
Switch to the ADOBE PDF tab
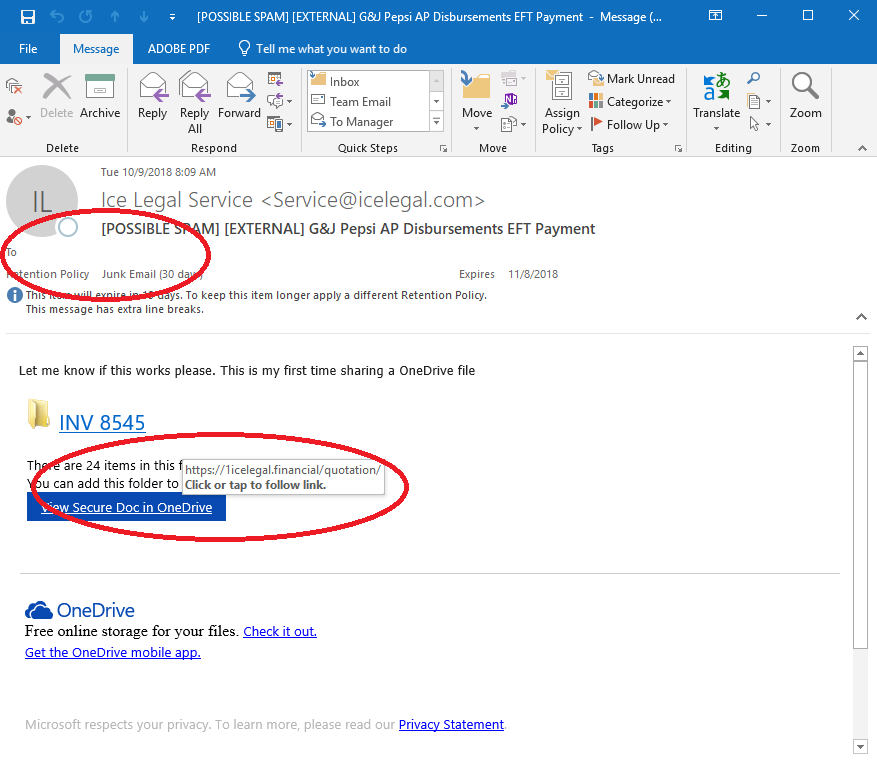click(178, 49)
